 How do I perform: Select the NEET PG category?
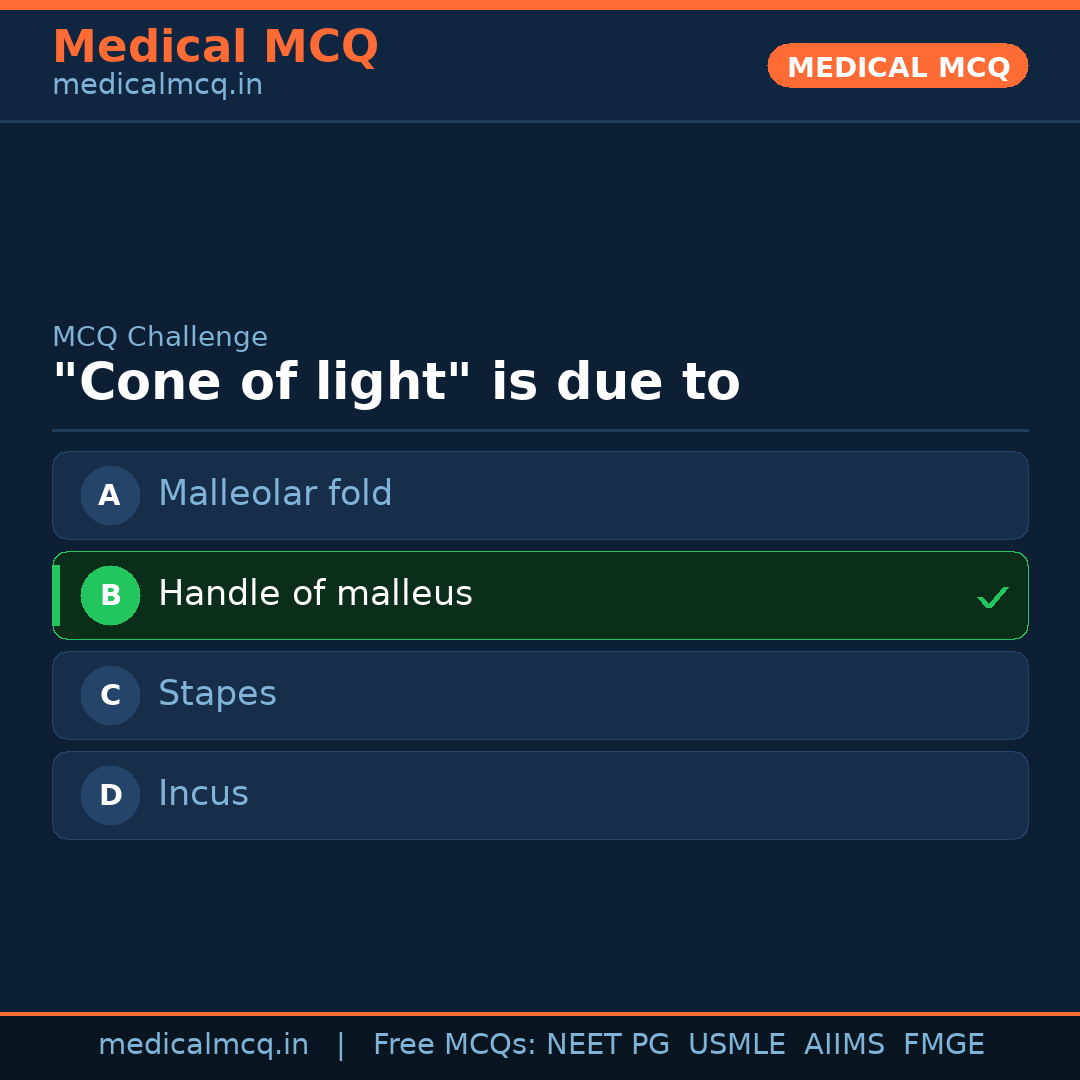607,1043
